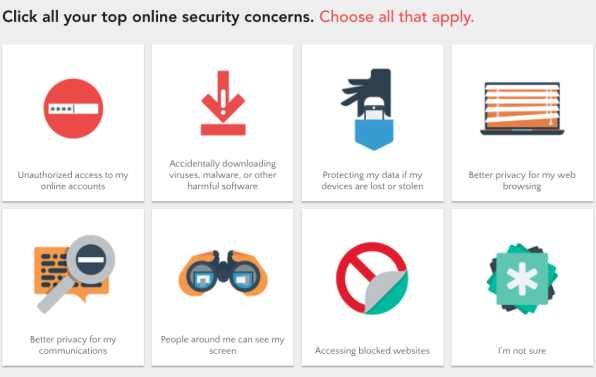Viewport: 596px width, 377px height.
Task: Click the red bar under the download arrow
Action: (x=223, y=130)
